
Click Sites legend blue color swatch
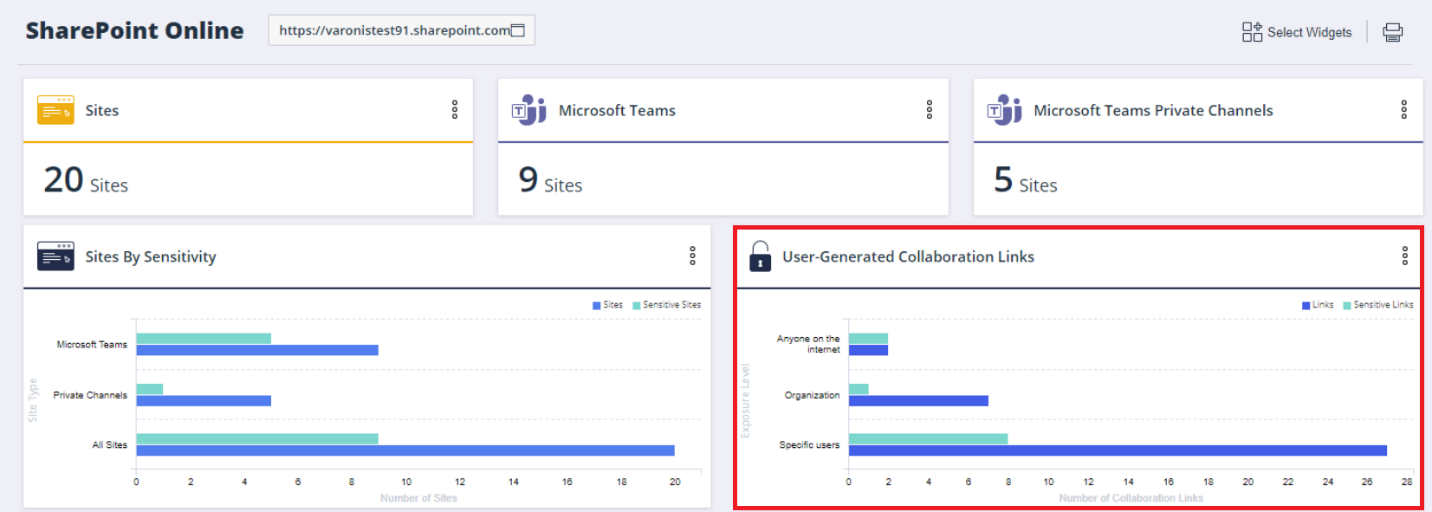click(597, 305)
